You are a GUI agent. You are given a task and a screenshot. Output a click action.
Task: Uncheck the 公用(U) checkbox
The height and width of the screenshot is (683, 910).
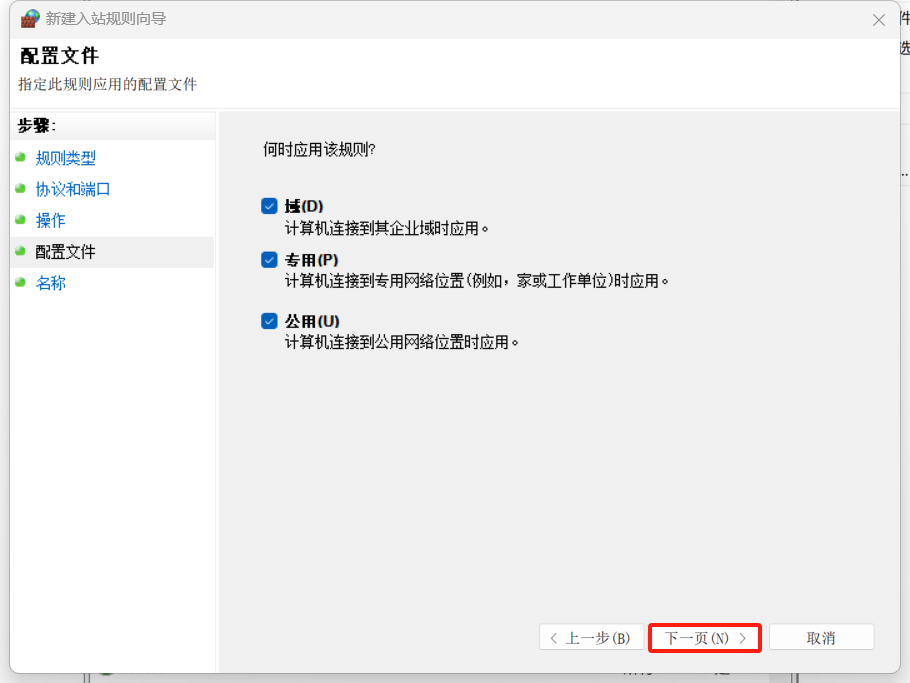click(x=269, y=321)
